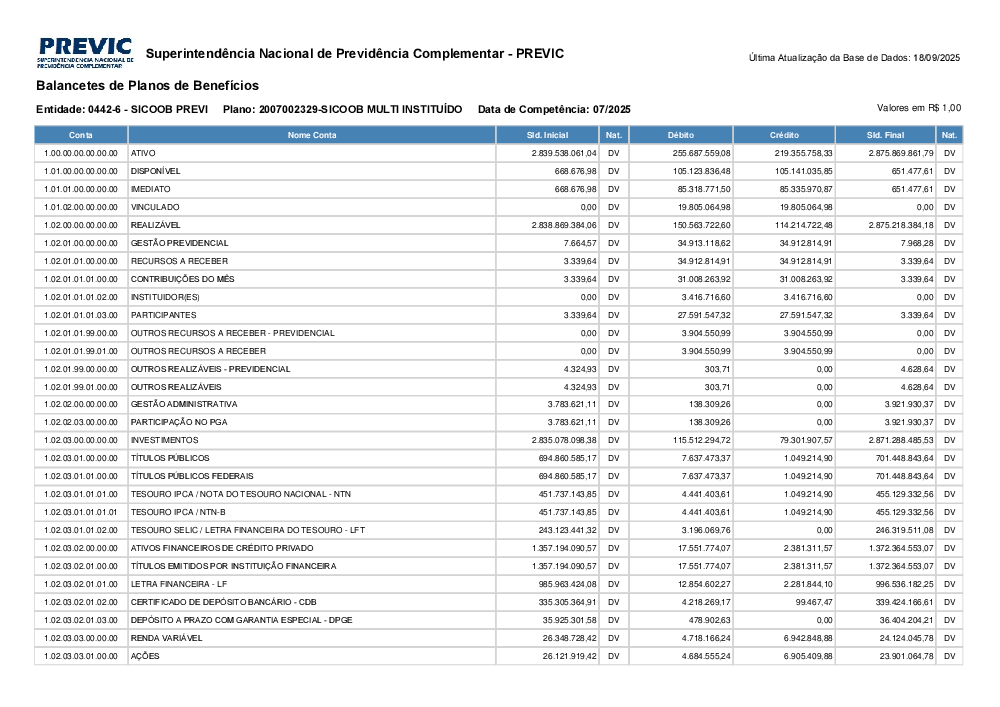Viewport: 1000px width, 707px height.
Task: Click the INVESTIMENTOS account name
Action: (164, 440)
